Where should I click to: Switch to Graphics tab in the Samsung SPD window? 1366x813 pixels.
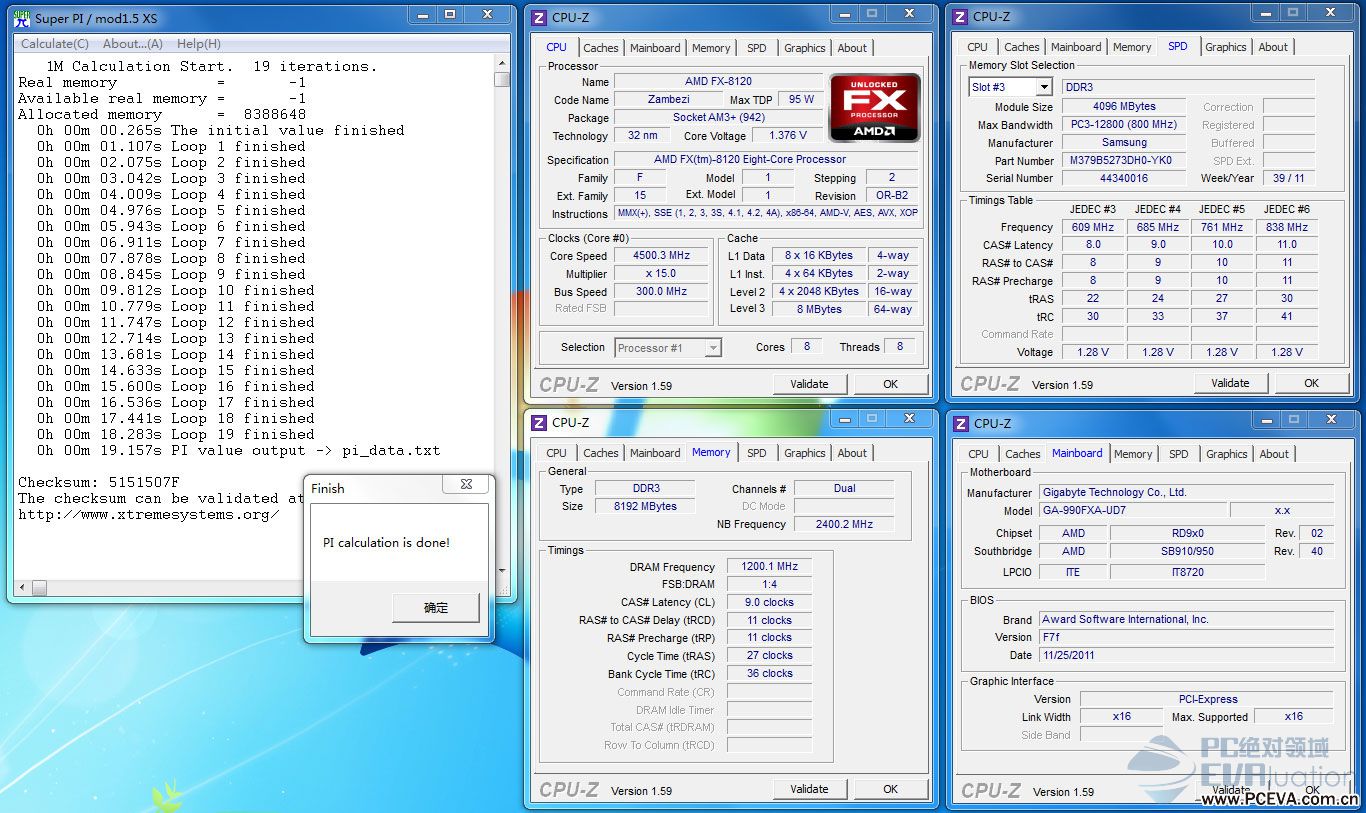(x=1225, y=47)
